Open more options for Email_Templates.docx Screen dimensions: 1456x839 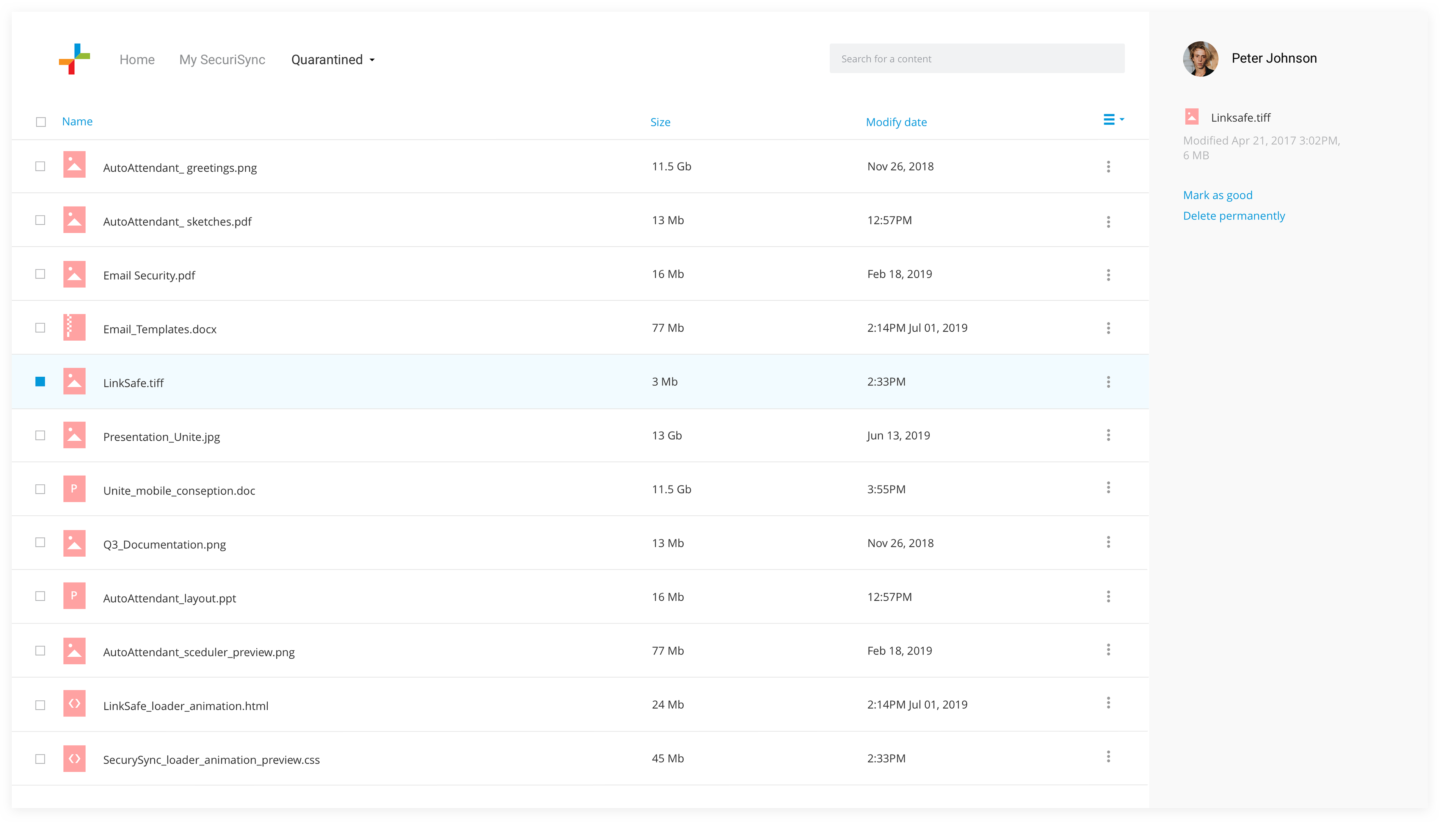pos(1108,328)
